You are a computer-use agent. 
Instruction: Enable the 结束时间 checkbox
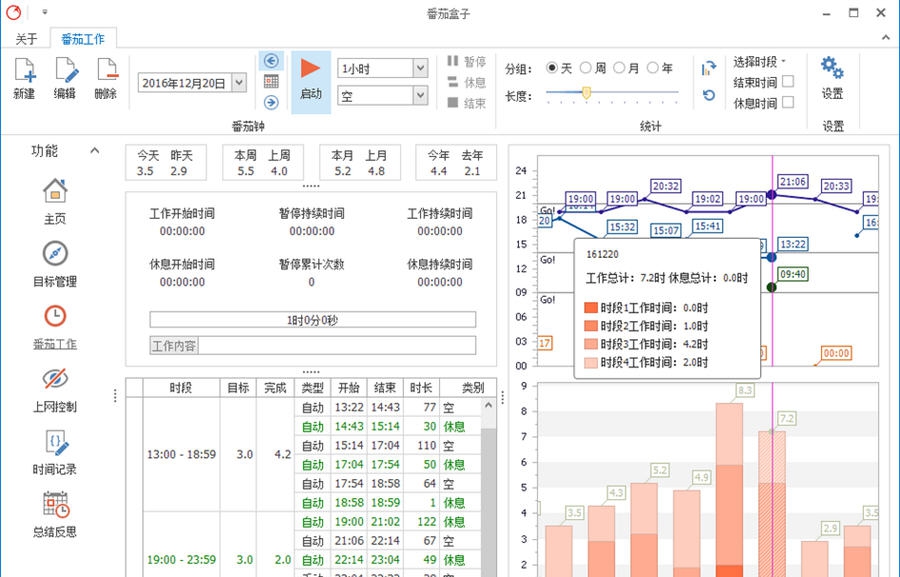[789, 83]
